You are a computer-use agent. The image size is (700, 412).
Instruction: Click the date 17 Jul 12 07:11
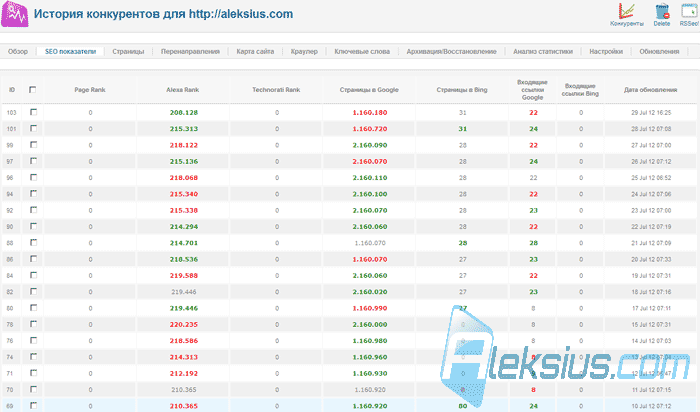[651, 308]
